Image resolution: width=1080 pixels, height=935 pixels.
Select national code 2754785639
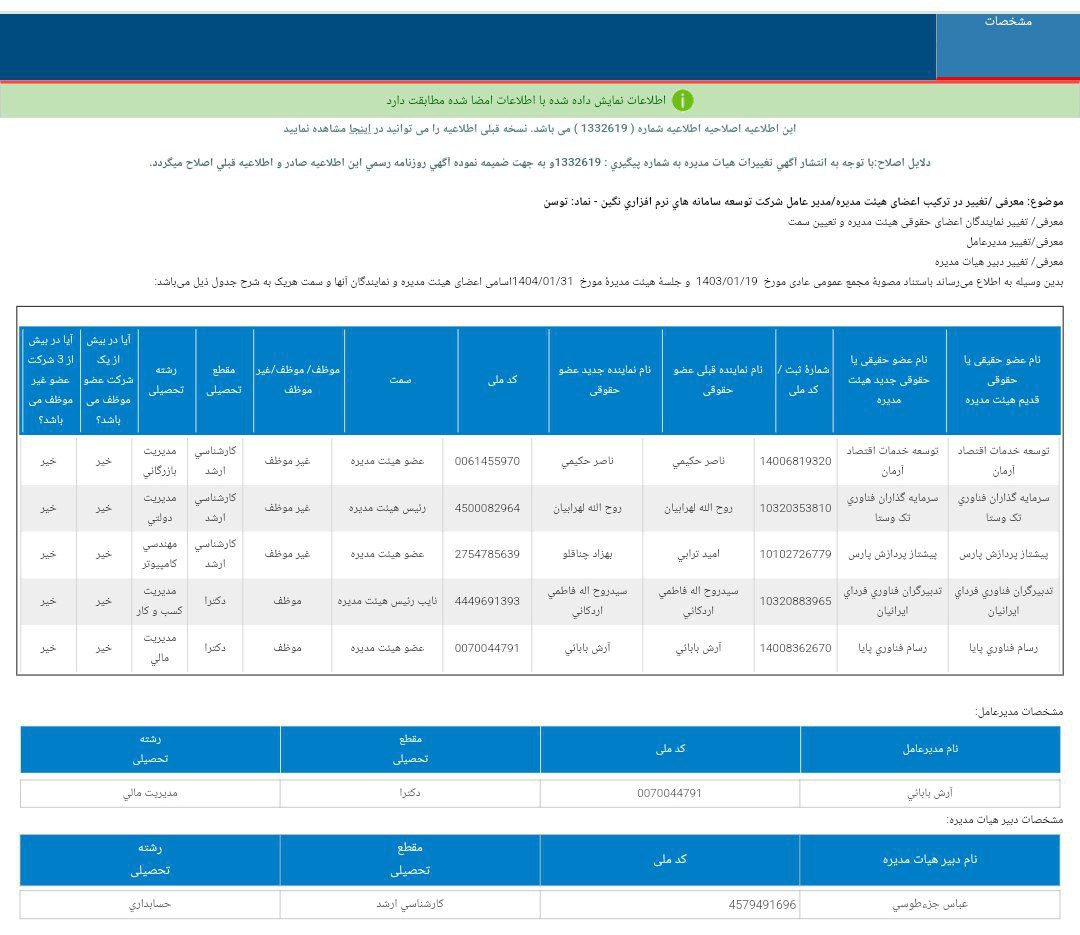click(x=487, y=554)
